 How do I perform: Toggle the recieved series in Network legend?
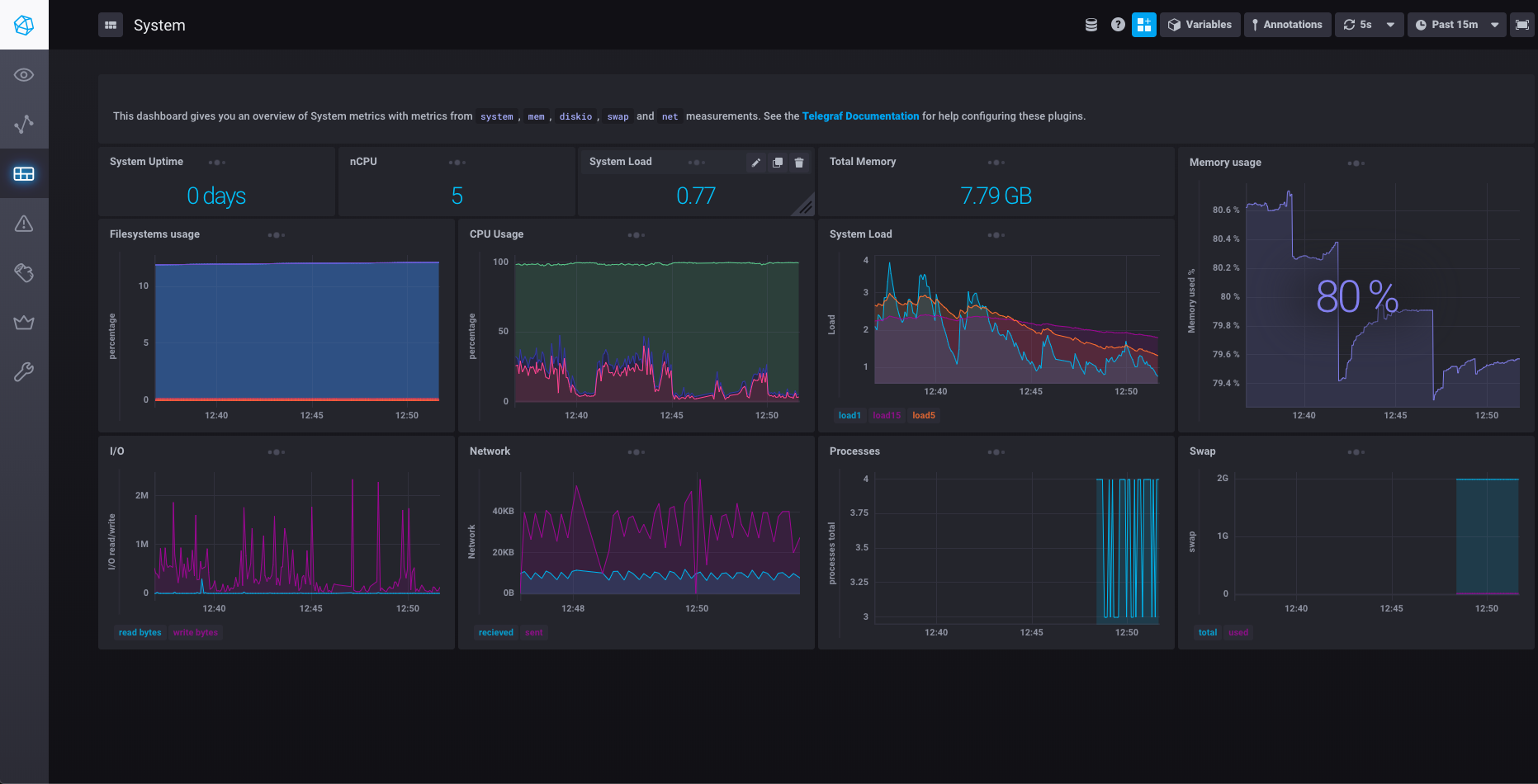point(496,632)
